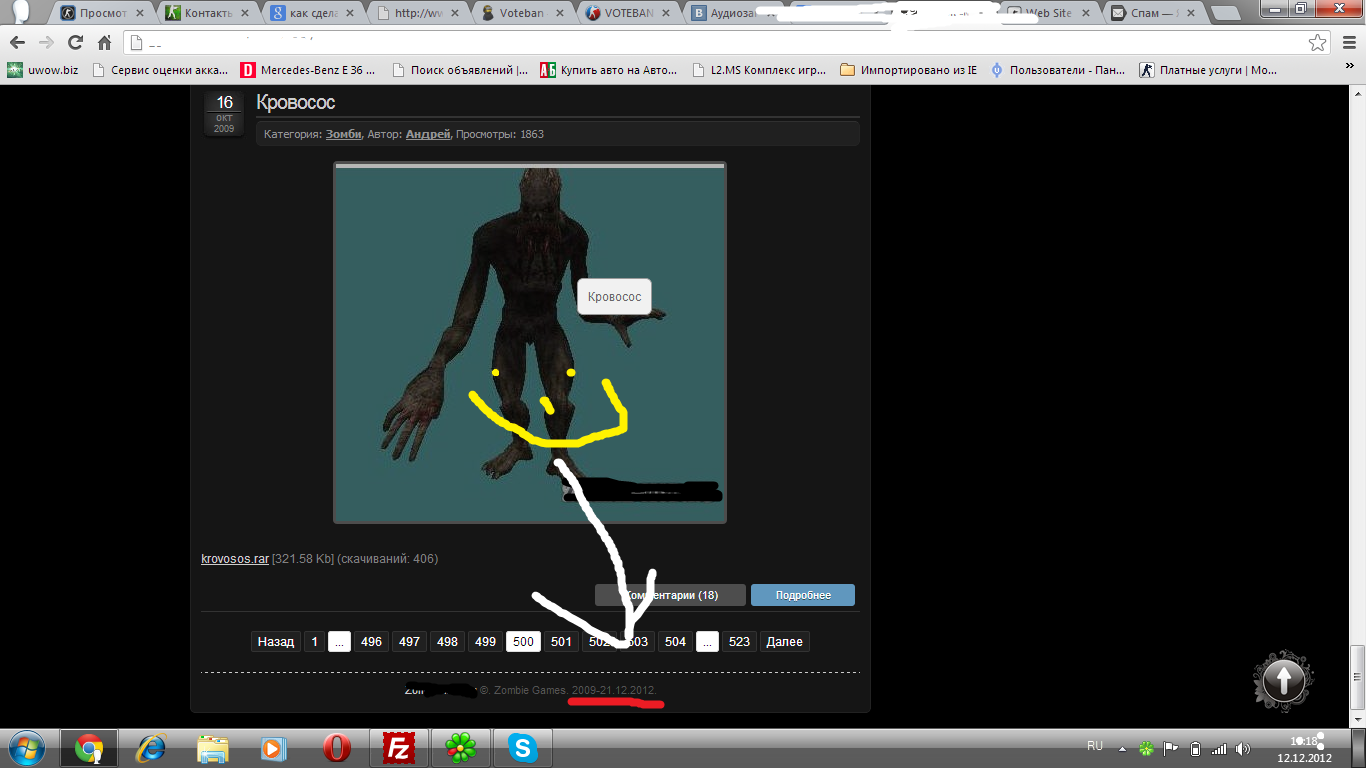Switch to the Контакты browser tab
Screen dimensions: 1366x768
[x=206, y=13]
